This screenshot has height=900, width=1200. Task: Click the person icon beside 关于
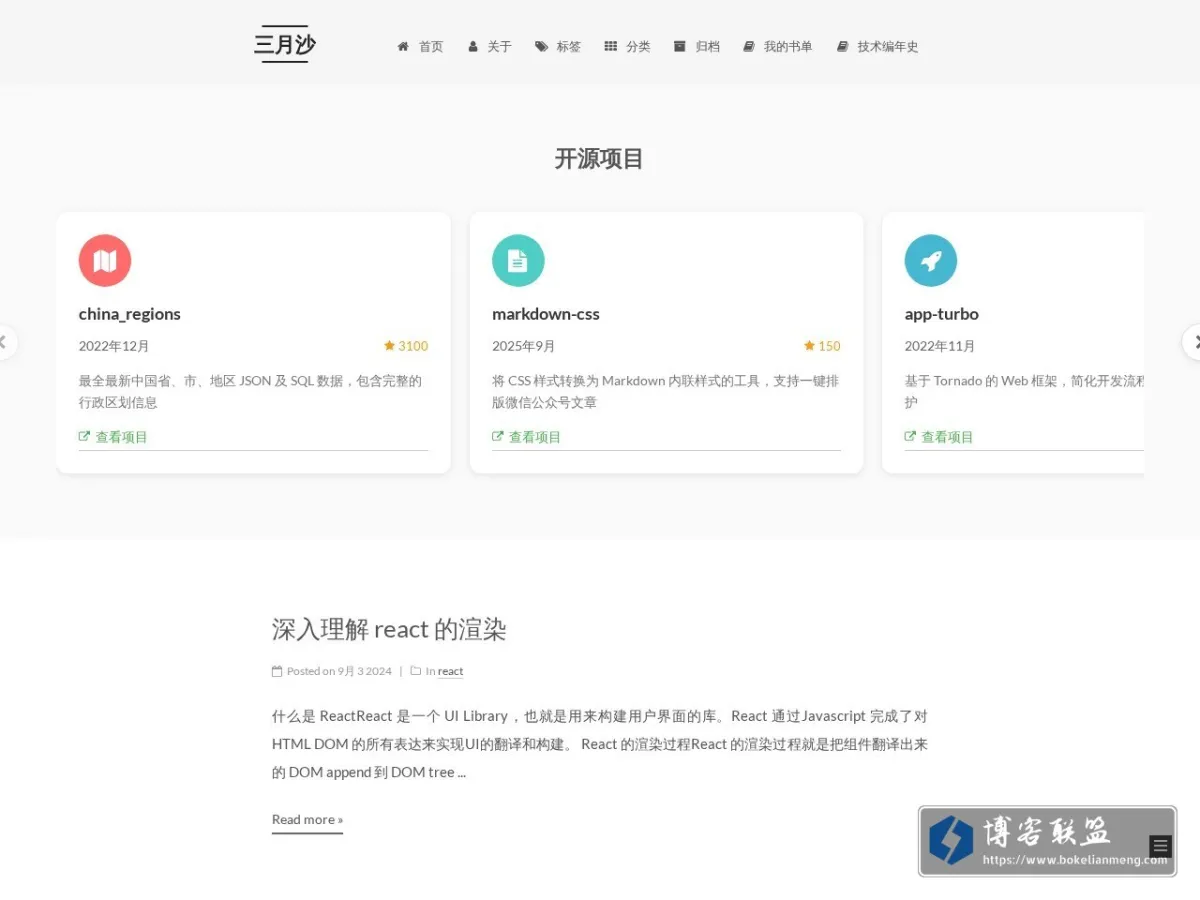tap(473, 47)
